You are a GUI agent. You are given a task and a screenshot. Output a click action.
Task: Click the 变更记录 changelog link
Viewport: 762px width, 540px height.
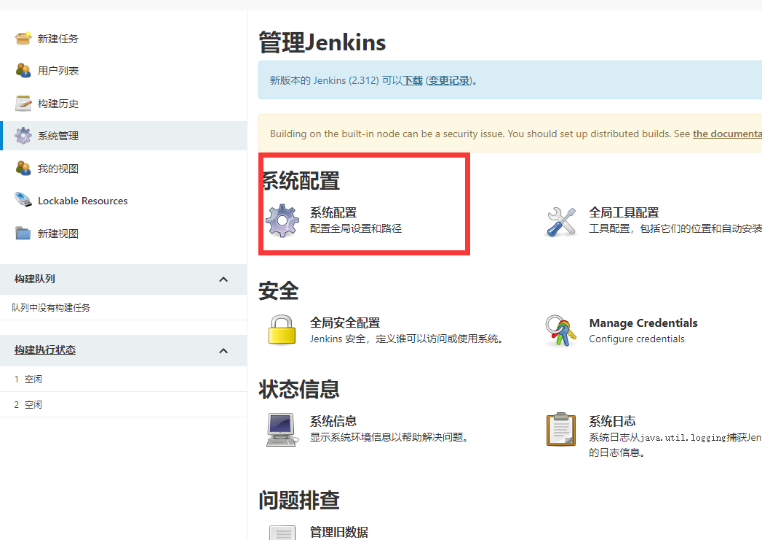click(x=449, y=81)
